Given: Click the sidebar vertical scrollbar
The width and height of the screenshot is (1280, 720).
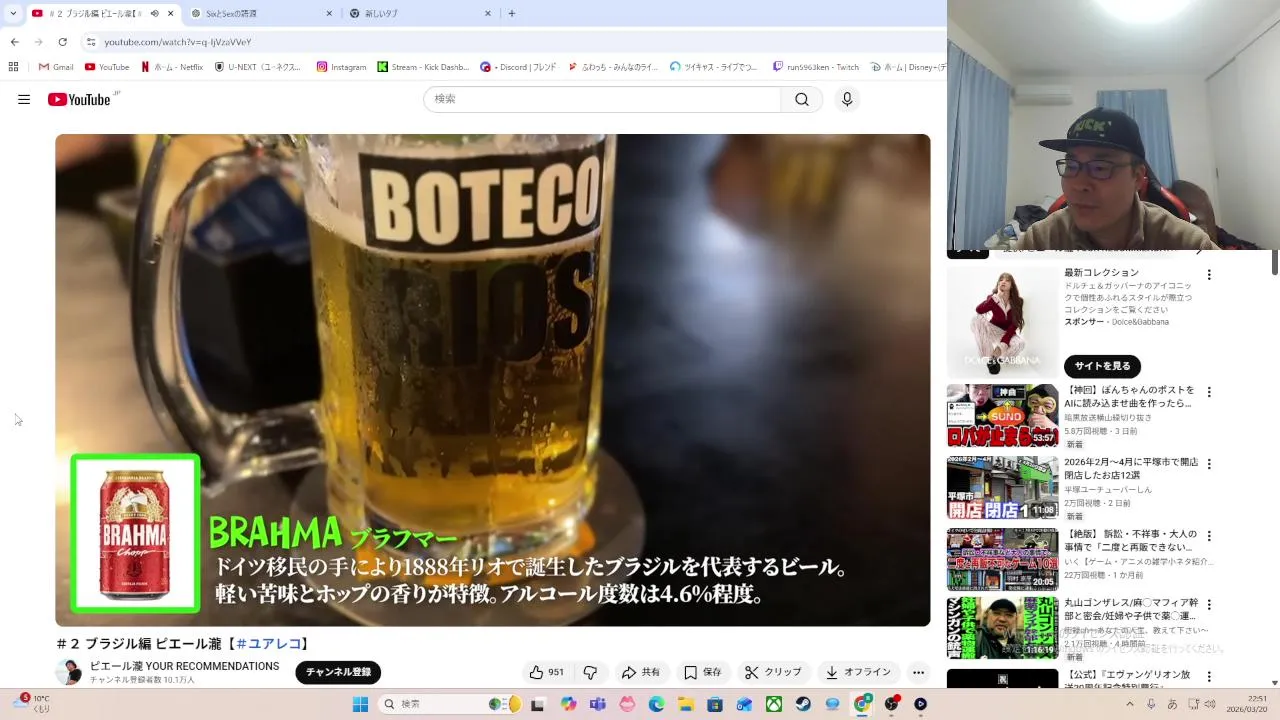Looking at the screenshot, I should tap(1275, 260).
